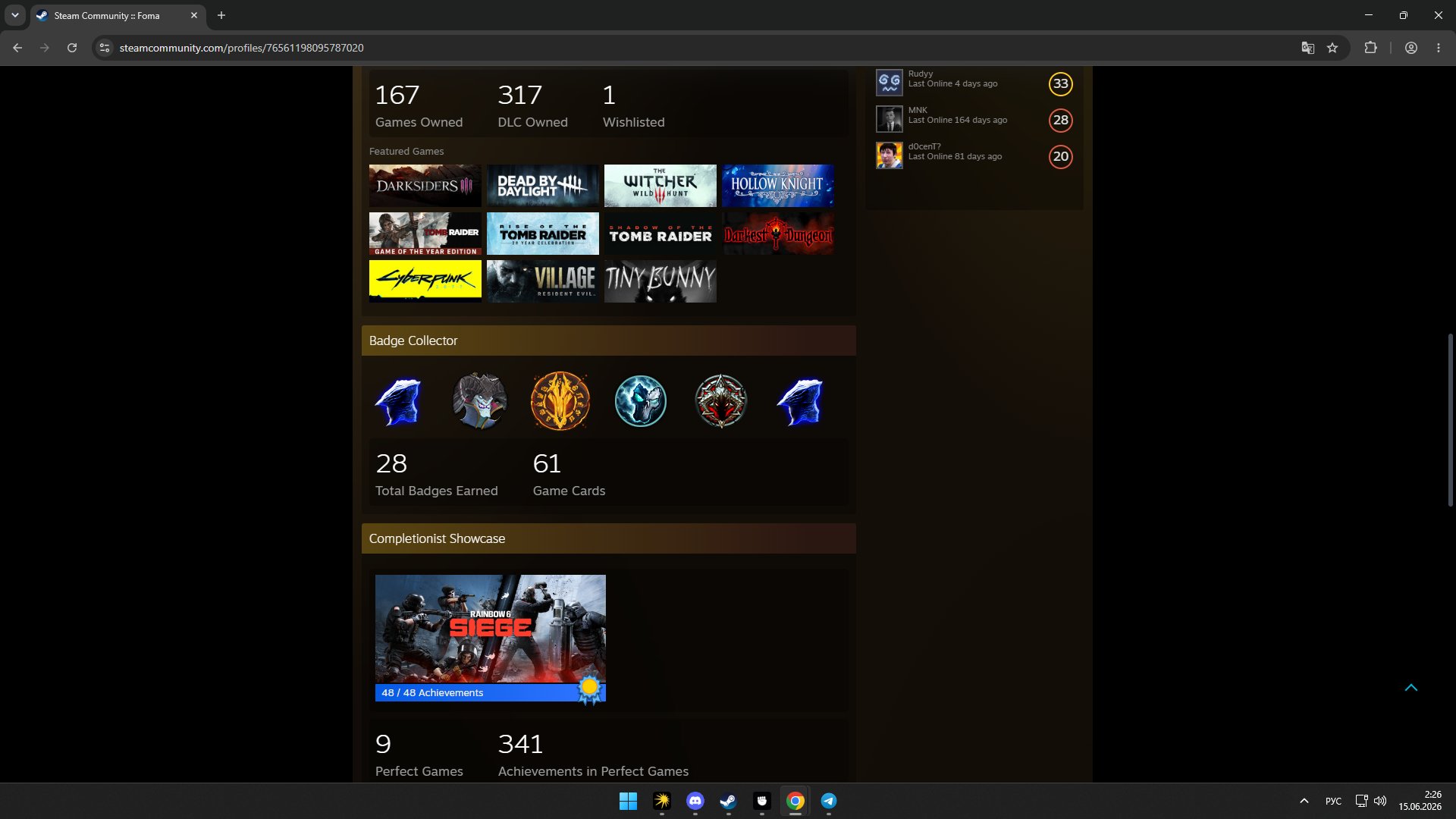This screenshot has height=819, width=1456.
Task: Open the Darksiders III featured game
Action: point(425,186)
